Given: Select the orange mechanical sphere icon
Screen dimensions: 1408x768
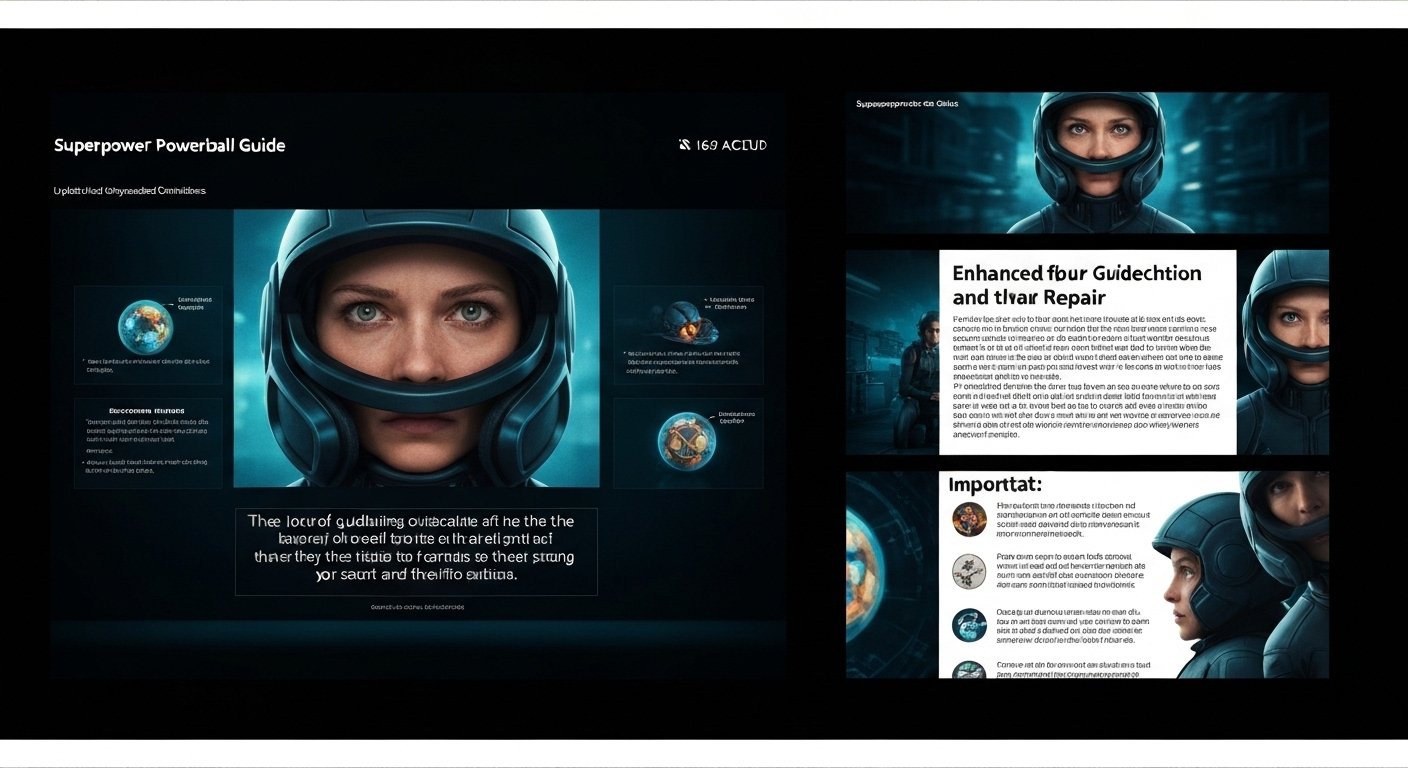Looking at the screenshot, I should tap(685, 440).
